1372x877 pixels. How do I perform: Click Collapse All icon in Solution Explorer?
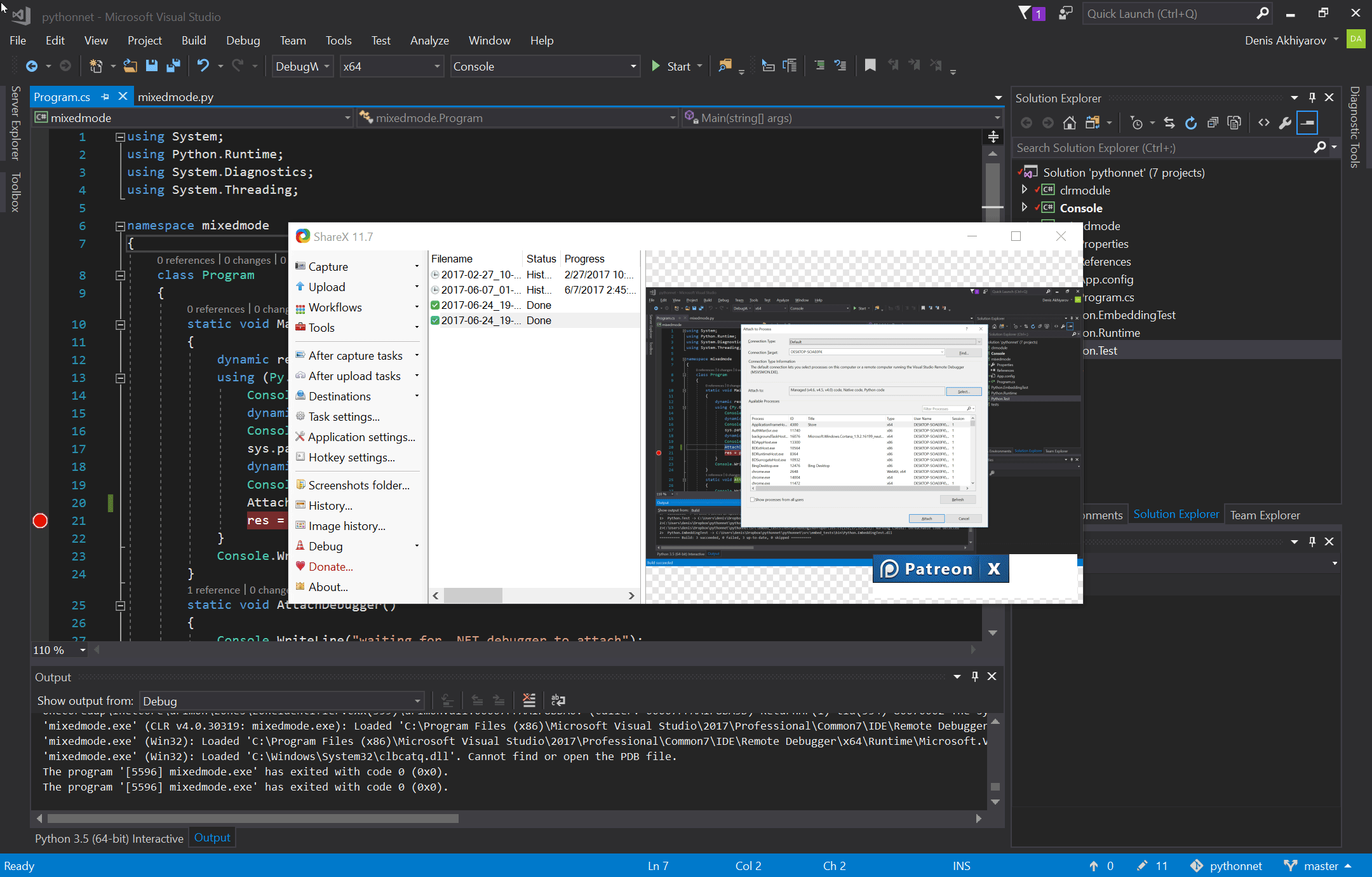click(x=1213, y=123)
